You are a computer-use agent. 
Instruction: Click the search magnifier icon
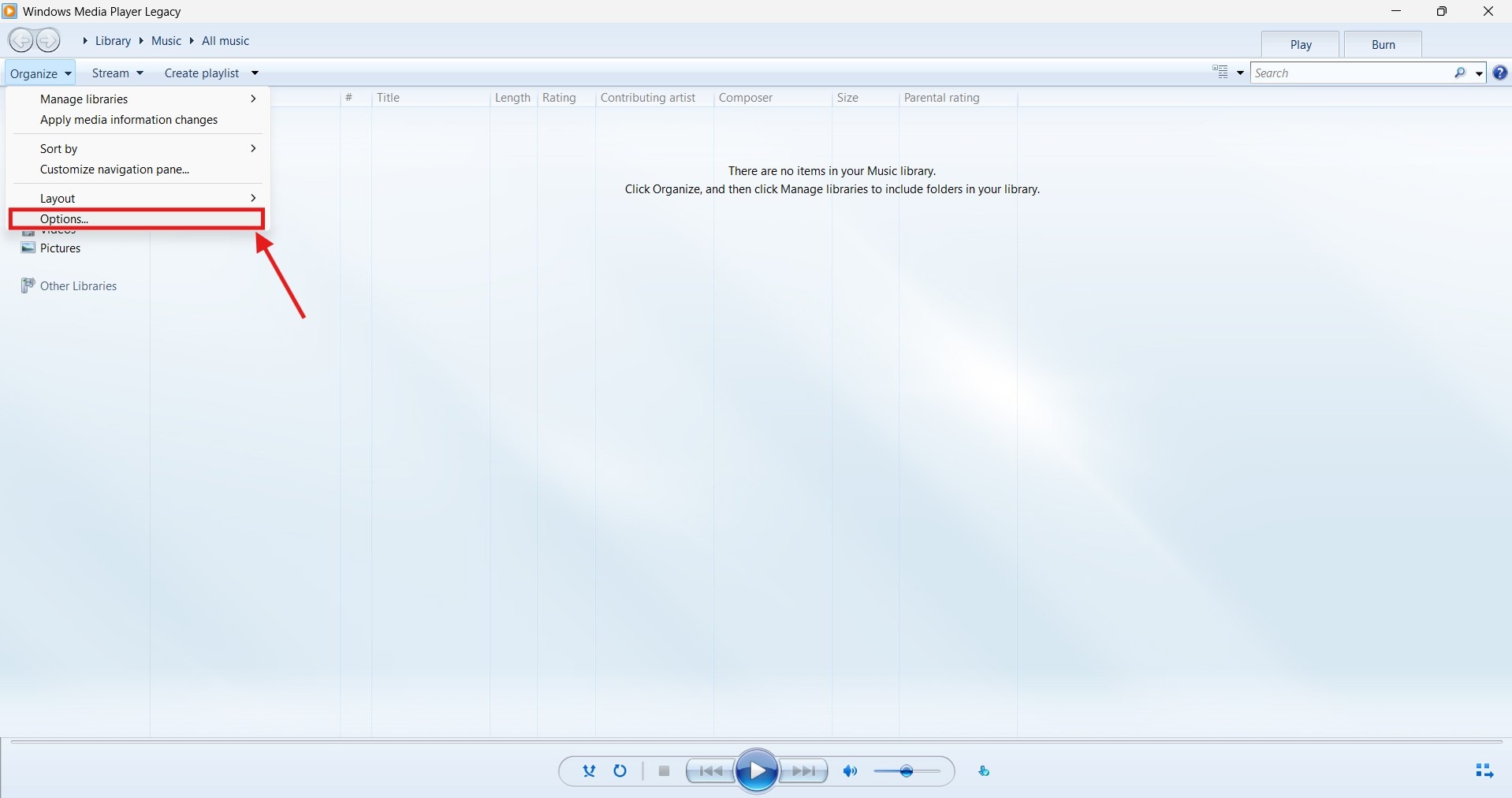1460,73
